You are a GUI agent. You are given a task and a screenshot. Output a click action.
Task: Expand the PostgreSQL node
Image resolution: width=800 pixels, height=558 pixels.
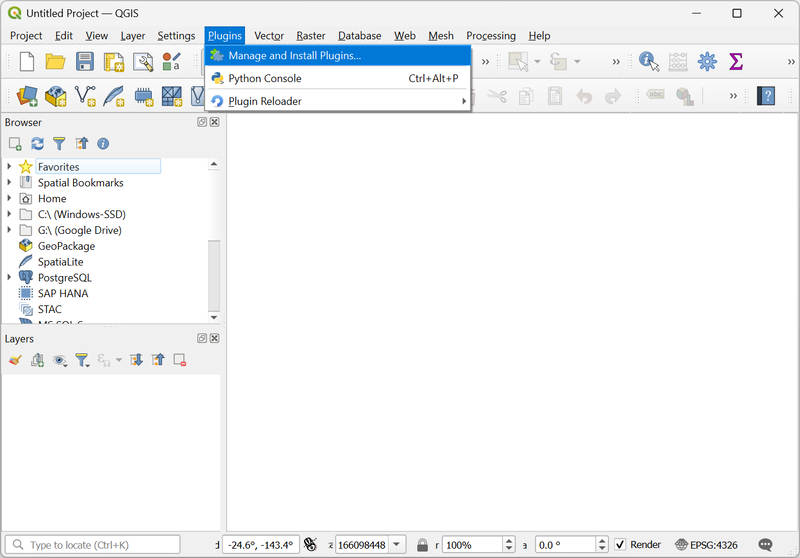pos(9,277)
